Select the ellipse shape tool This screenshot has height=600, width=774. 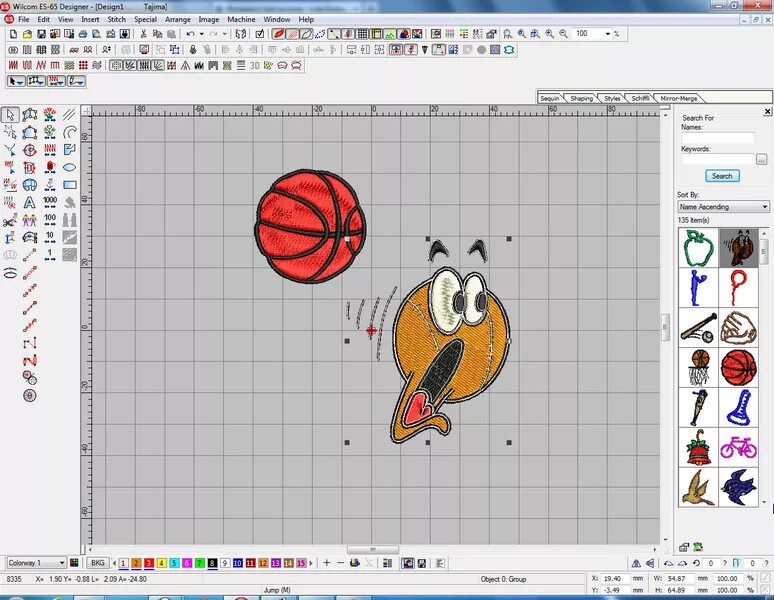(x=70, y=167)
